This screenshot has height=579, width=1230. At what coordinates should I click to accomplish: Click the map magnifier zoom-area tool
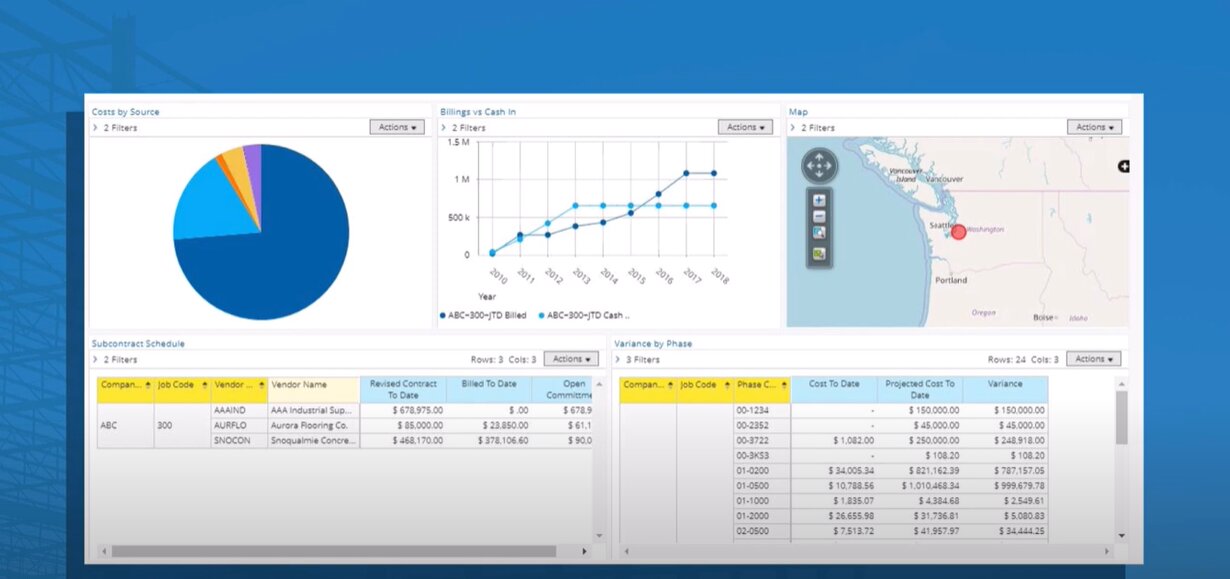[819, 233]
